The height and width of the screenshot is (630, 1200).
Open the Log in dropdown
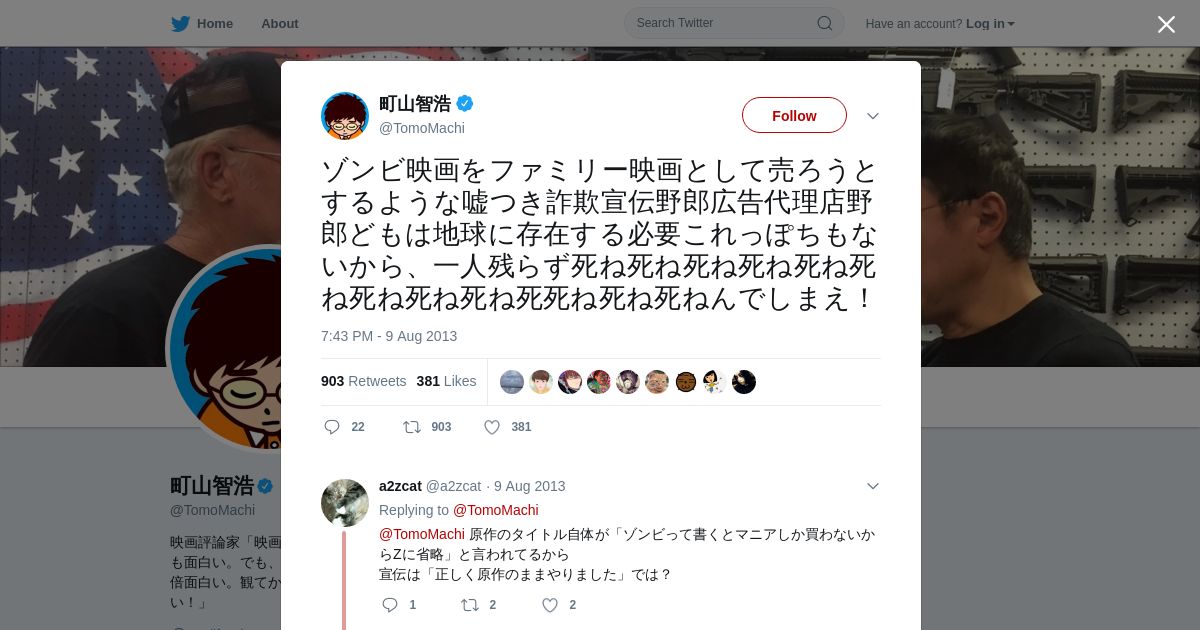coord(990,24)
